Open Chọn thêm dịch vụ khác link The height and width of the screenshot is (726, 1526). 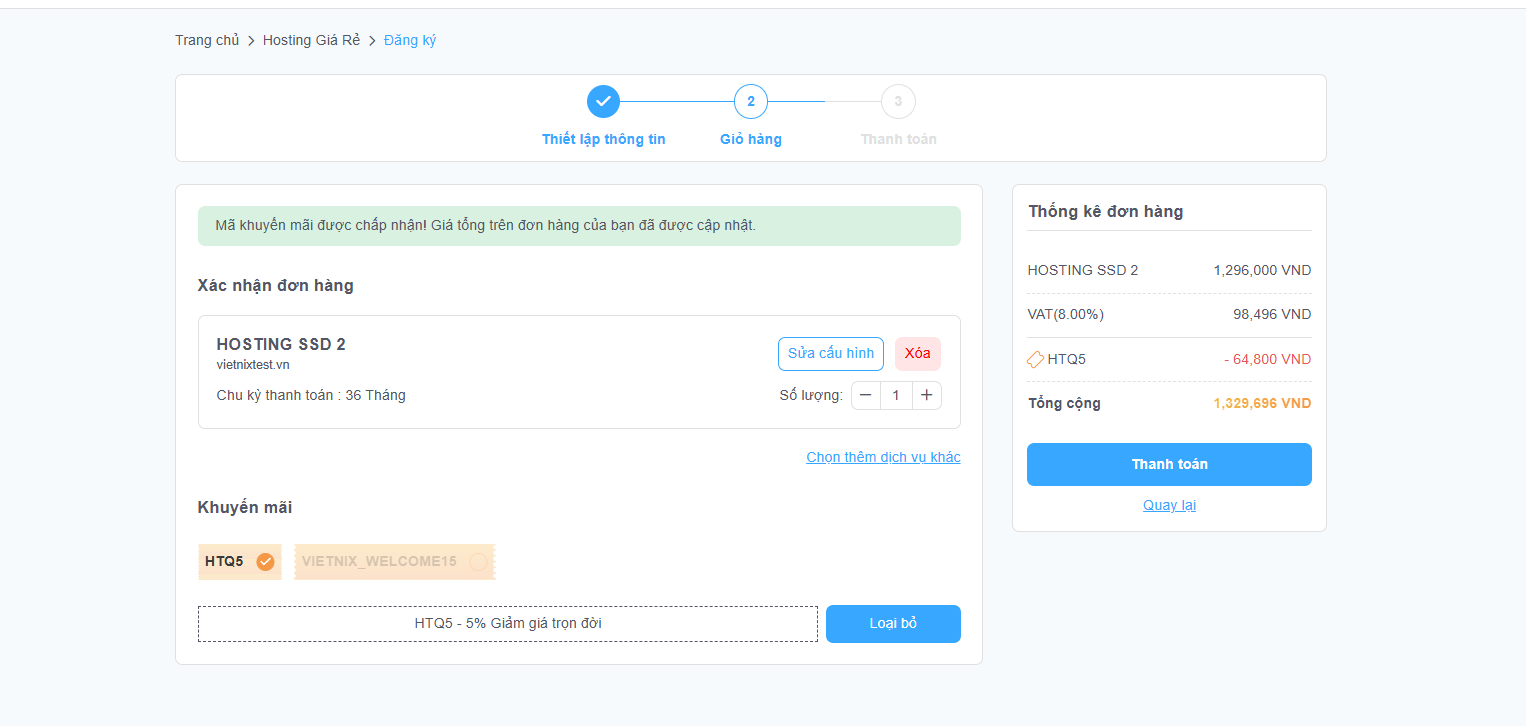click(882, 457)
